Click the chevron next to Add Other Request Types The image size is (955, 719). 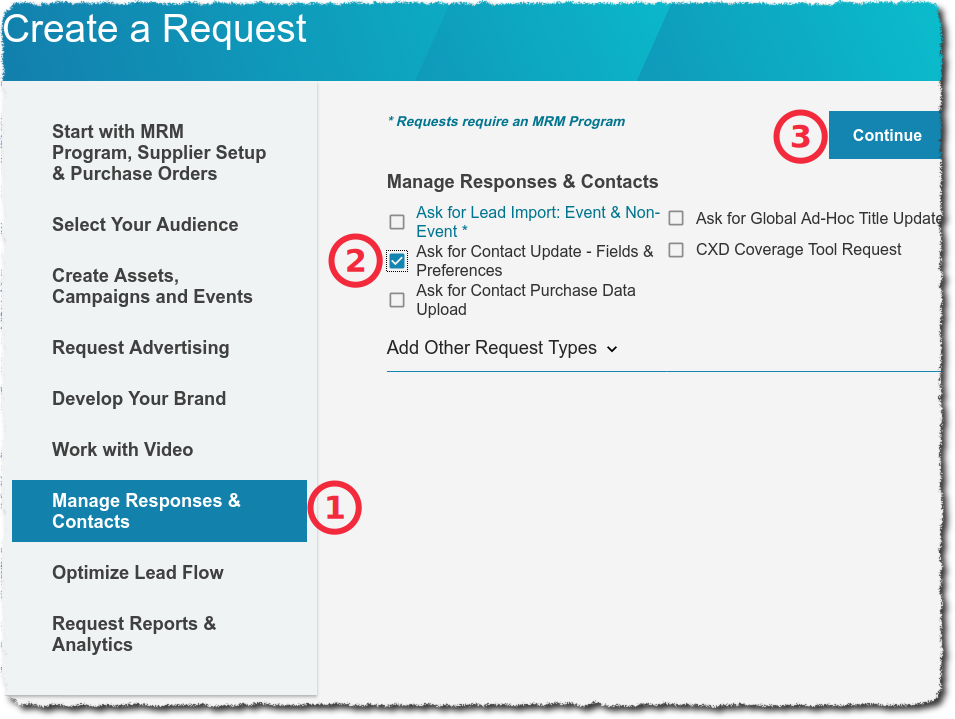(x=612, y=349)
